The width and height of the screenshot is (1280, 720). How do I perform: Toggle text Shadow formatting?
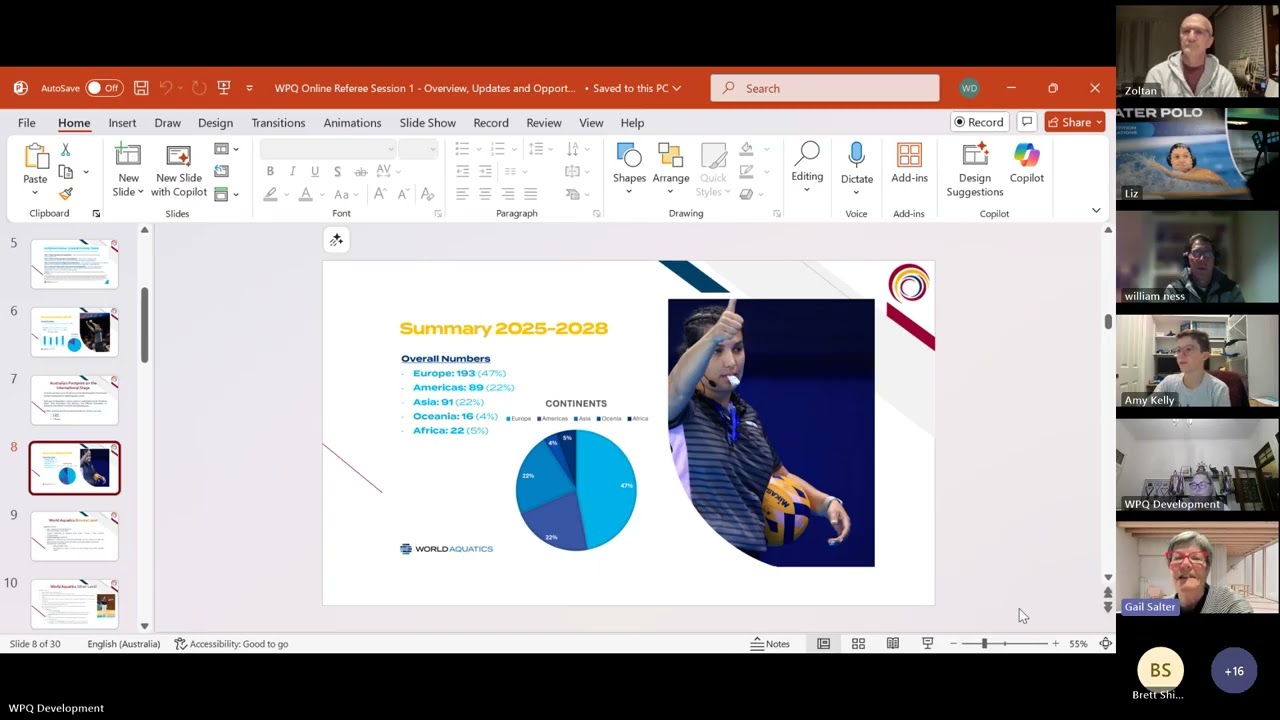[337, 171]
